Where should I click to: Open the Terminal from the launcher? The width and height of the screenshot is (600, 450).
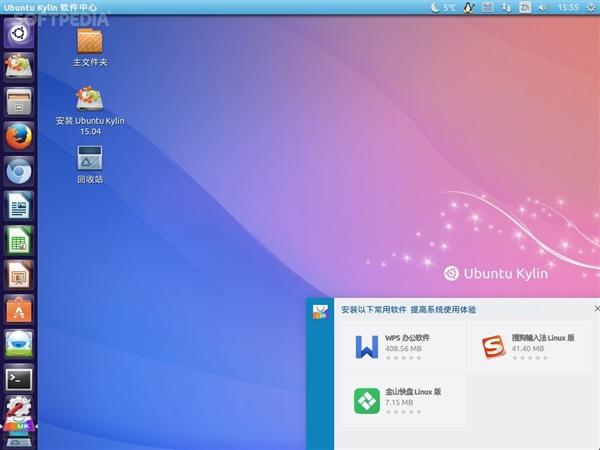point(18,378)
